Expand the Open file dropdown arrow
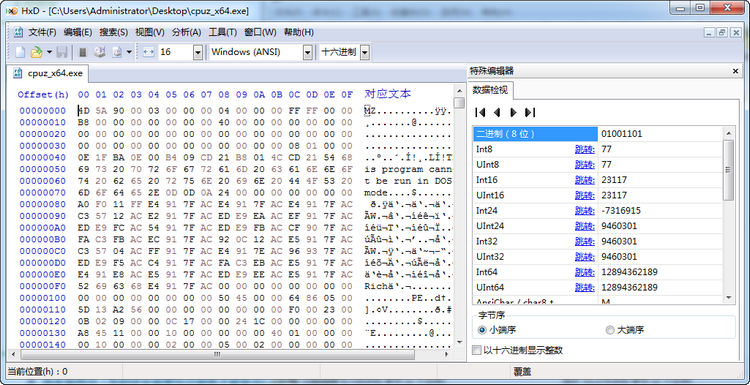The height and width of the screenshot is (385, 750). click(x=49, y=52)
